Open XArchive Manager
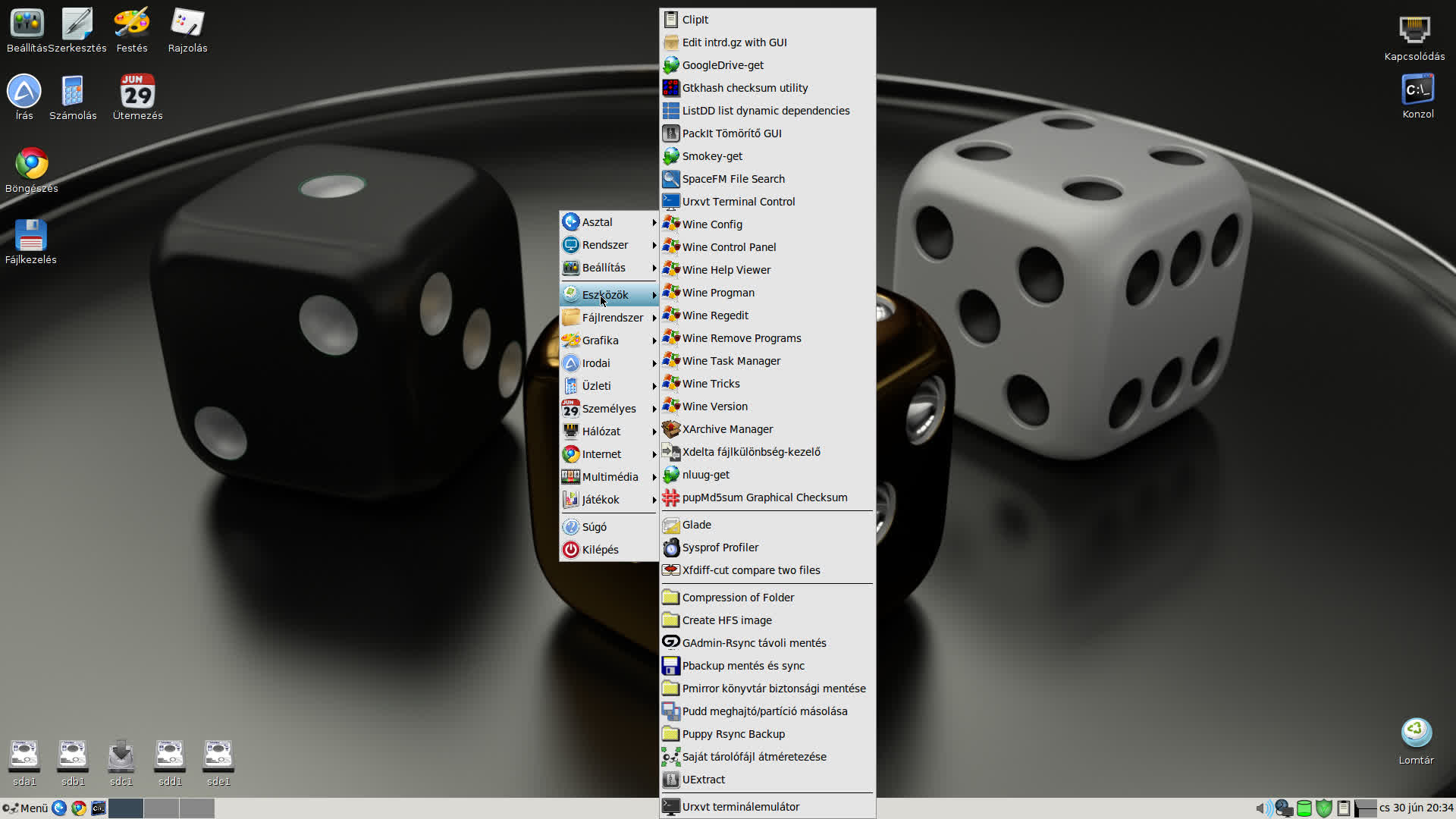1456x819 pixels. point(767,429)
